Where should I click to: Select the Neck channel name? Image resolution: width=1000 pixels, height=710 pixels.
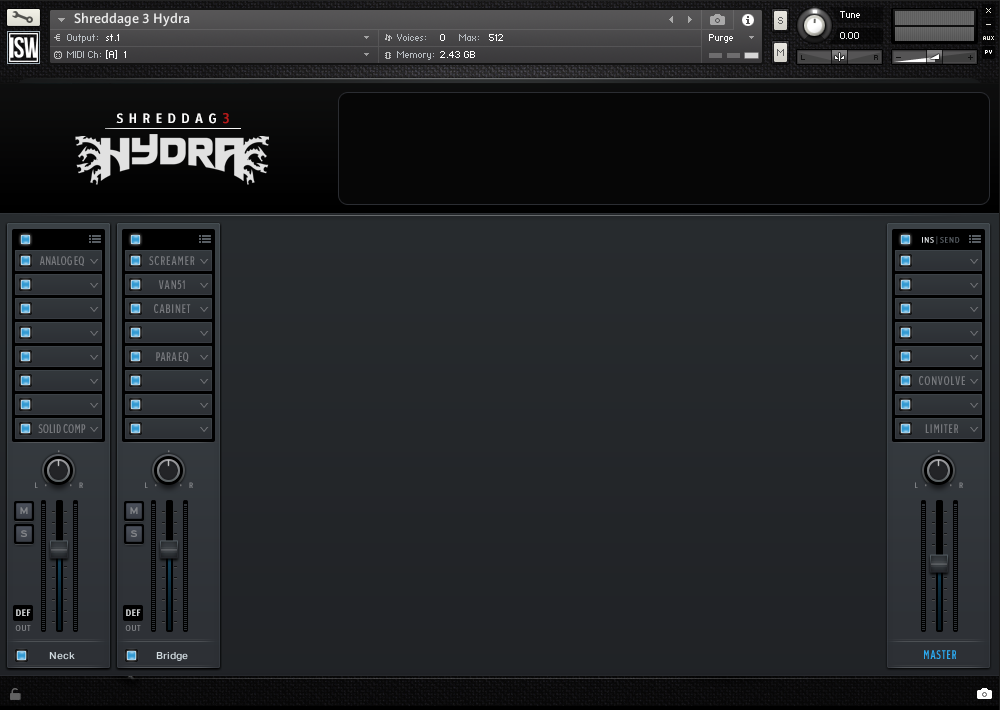tap(62, 656)
